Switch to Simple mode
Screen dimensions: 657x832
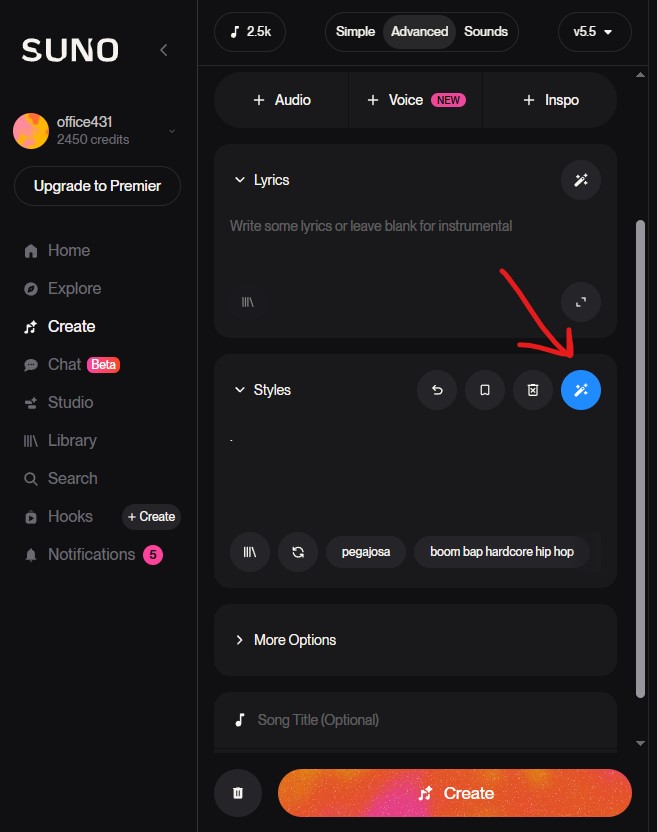pyautogui.click(x=355, y=31)
